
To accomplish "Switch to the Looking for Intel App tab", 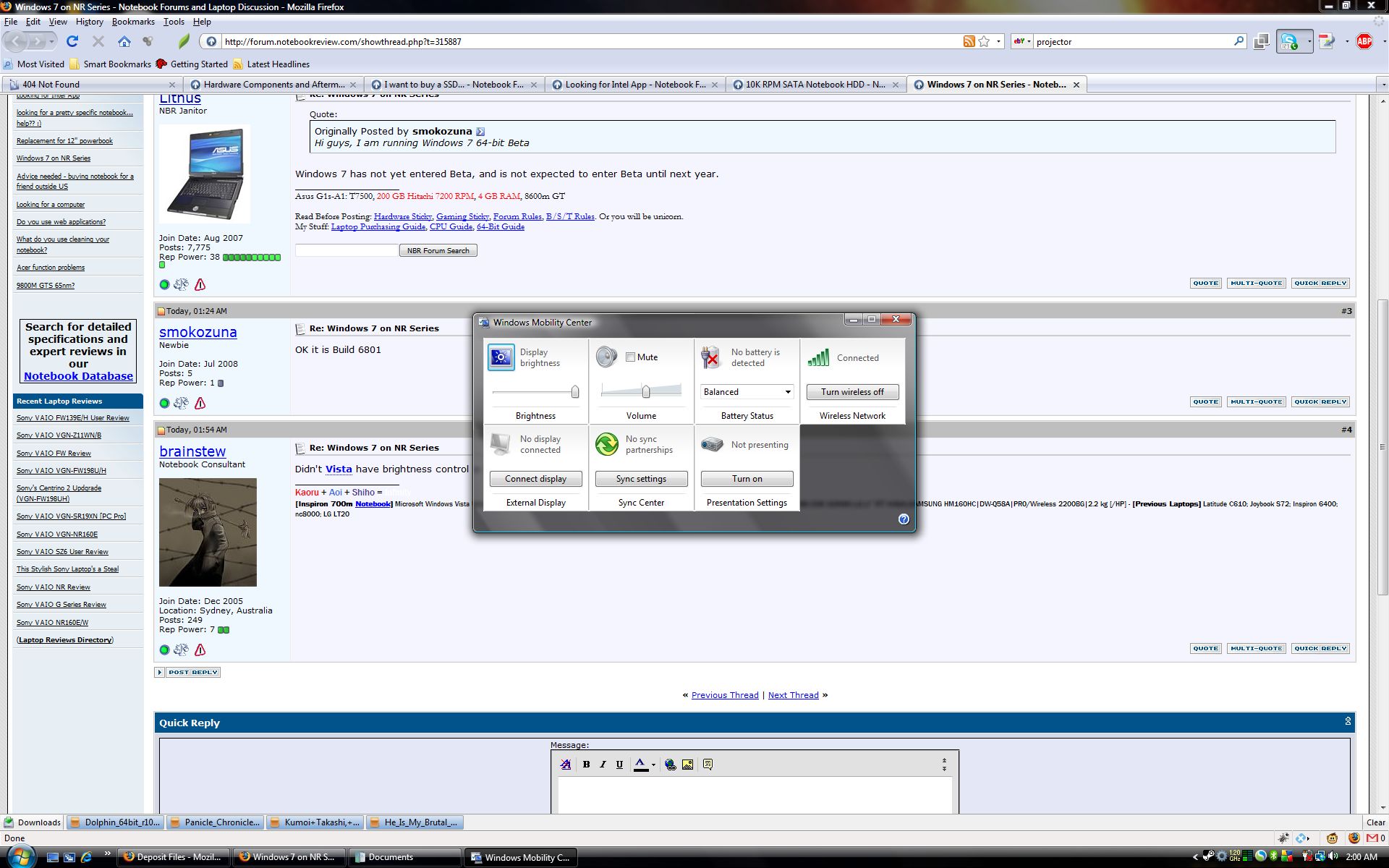I will 634,85.
